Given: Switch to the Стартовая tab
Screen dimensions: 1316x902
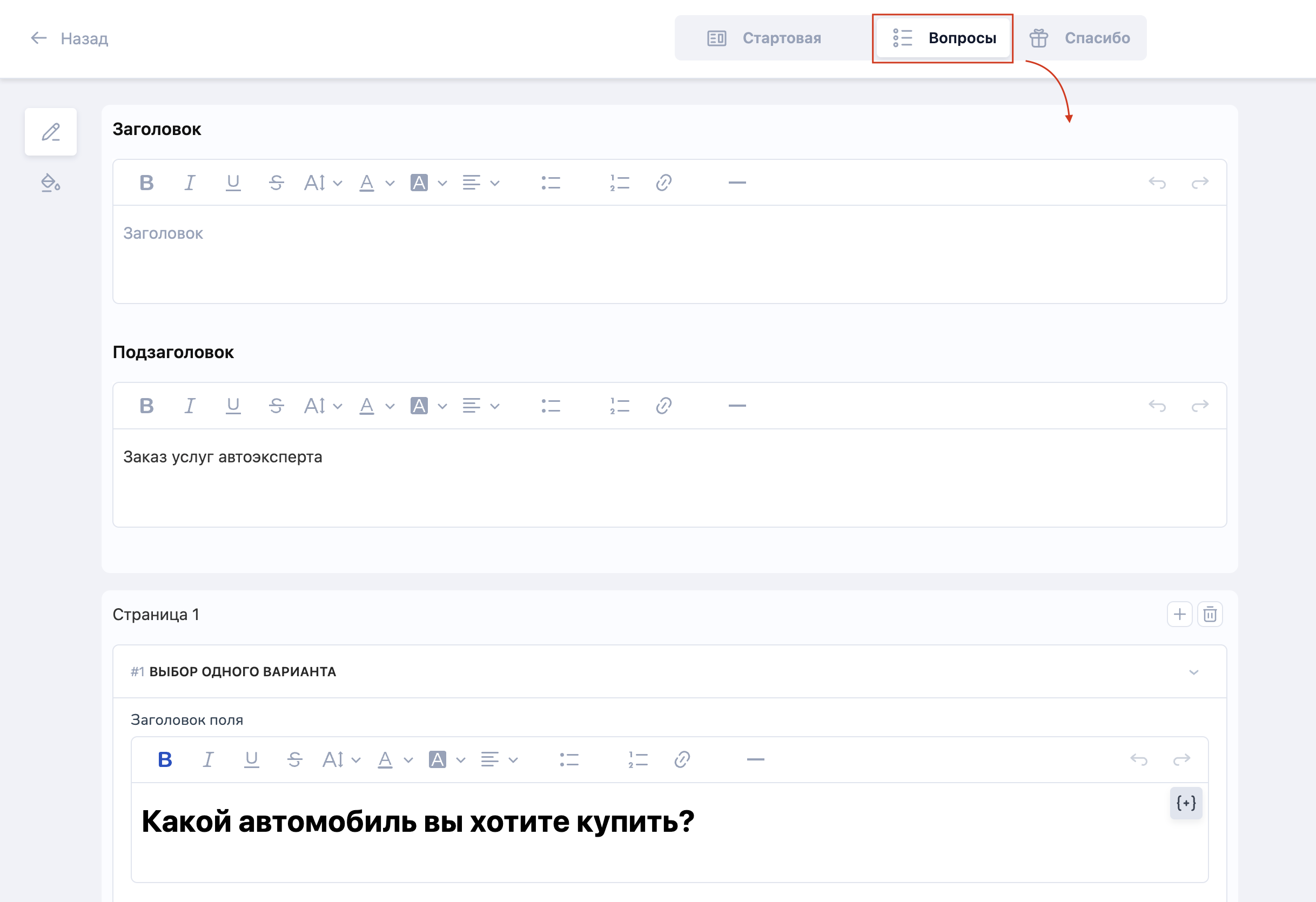Looking at the screenshot, I should [x=764, y=38].
